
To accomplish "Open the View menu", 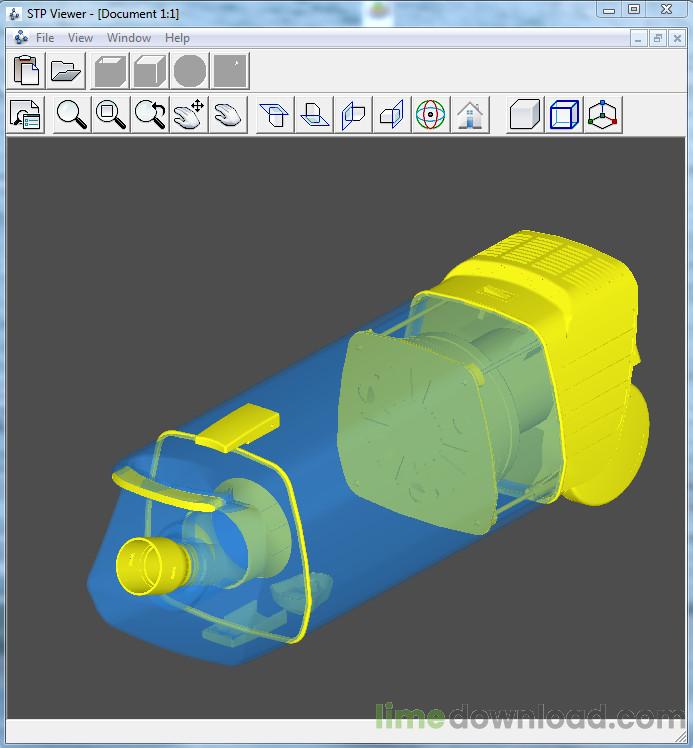I will (x=80, y=38).
